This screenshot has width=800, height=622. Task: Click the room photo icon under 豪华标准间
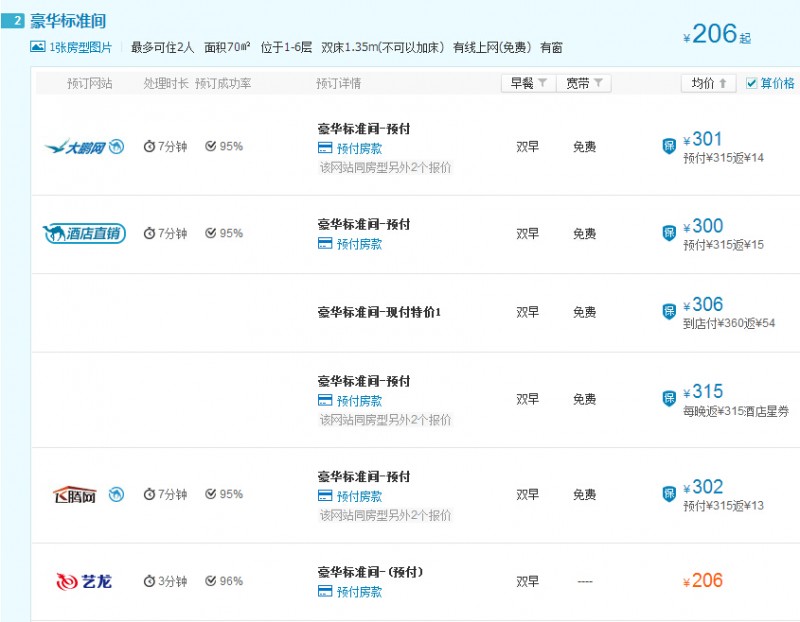[x=37, y=47]
